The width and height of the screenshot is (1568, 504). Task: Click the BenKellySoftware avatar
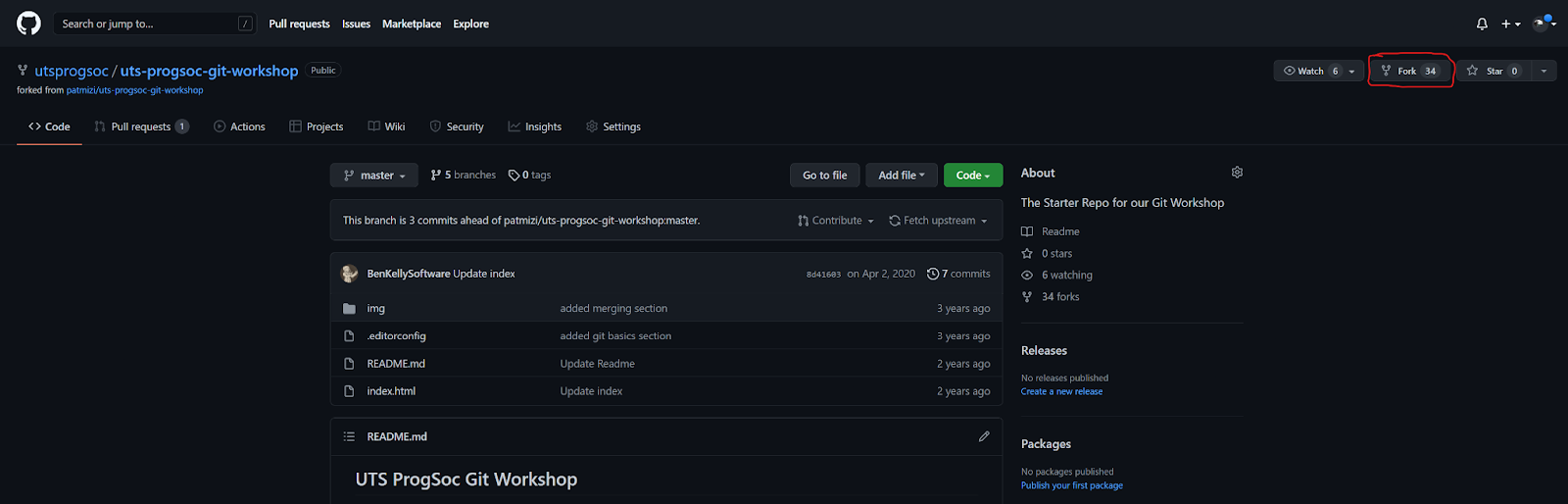pos(349,274)
